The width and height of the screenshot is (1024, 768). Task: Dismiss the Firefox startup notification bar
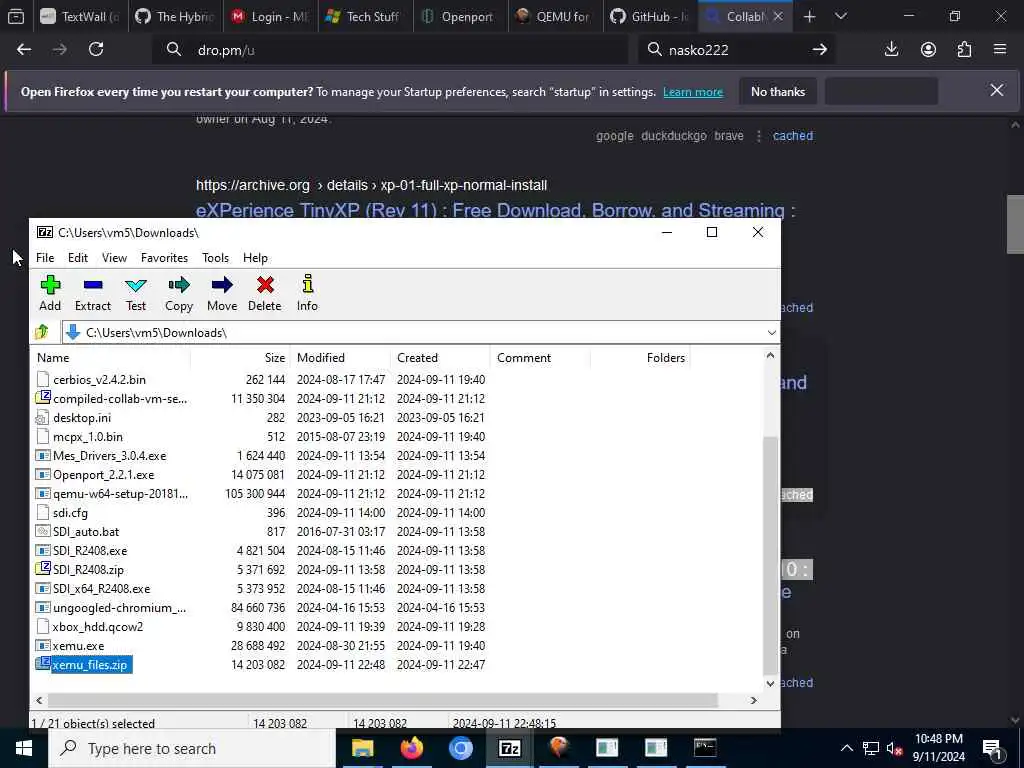997,90
